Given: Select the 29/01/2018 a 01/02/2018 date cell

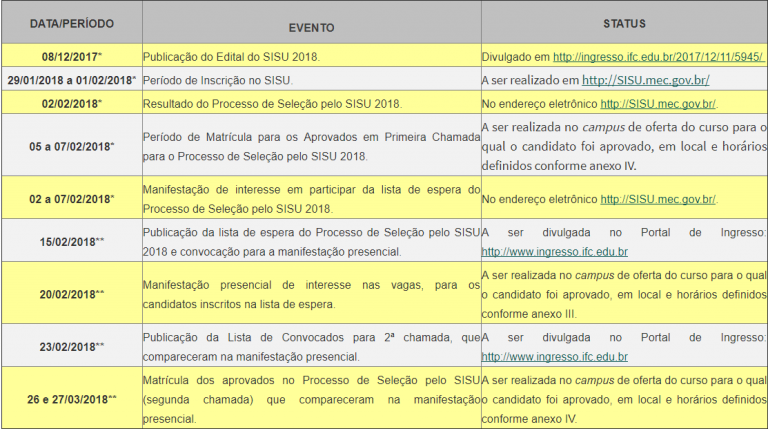Looking at the screenshot, I should [x=70, y=80].
